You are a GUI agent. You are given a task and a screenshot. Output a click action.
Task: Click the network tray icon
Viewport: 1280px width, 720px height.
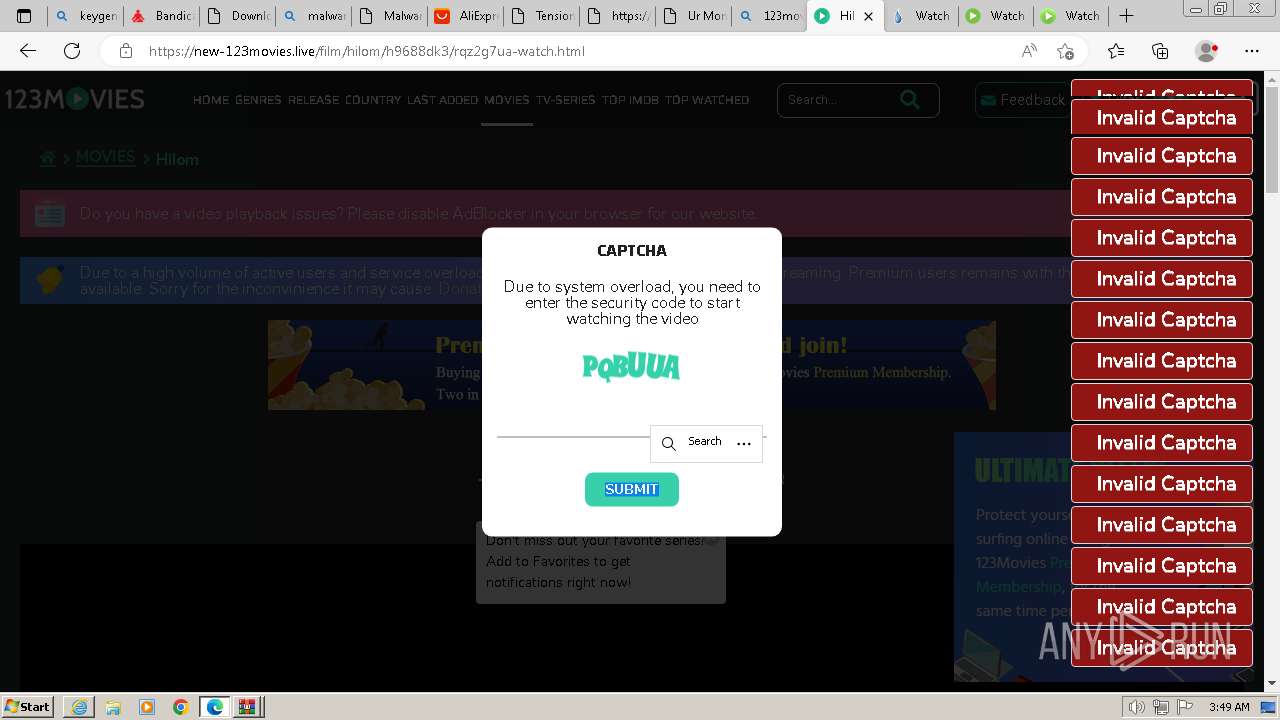(x=1162, y=707)
